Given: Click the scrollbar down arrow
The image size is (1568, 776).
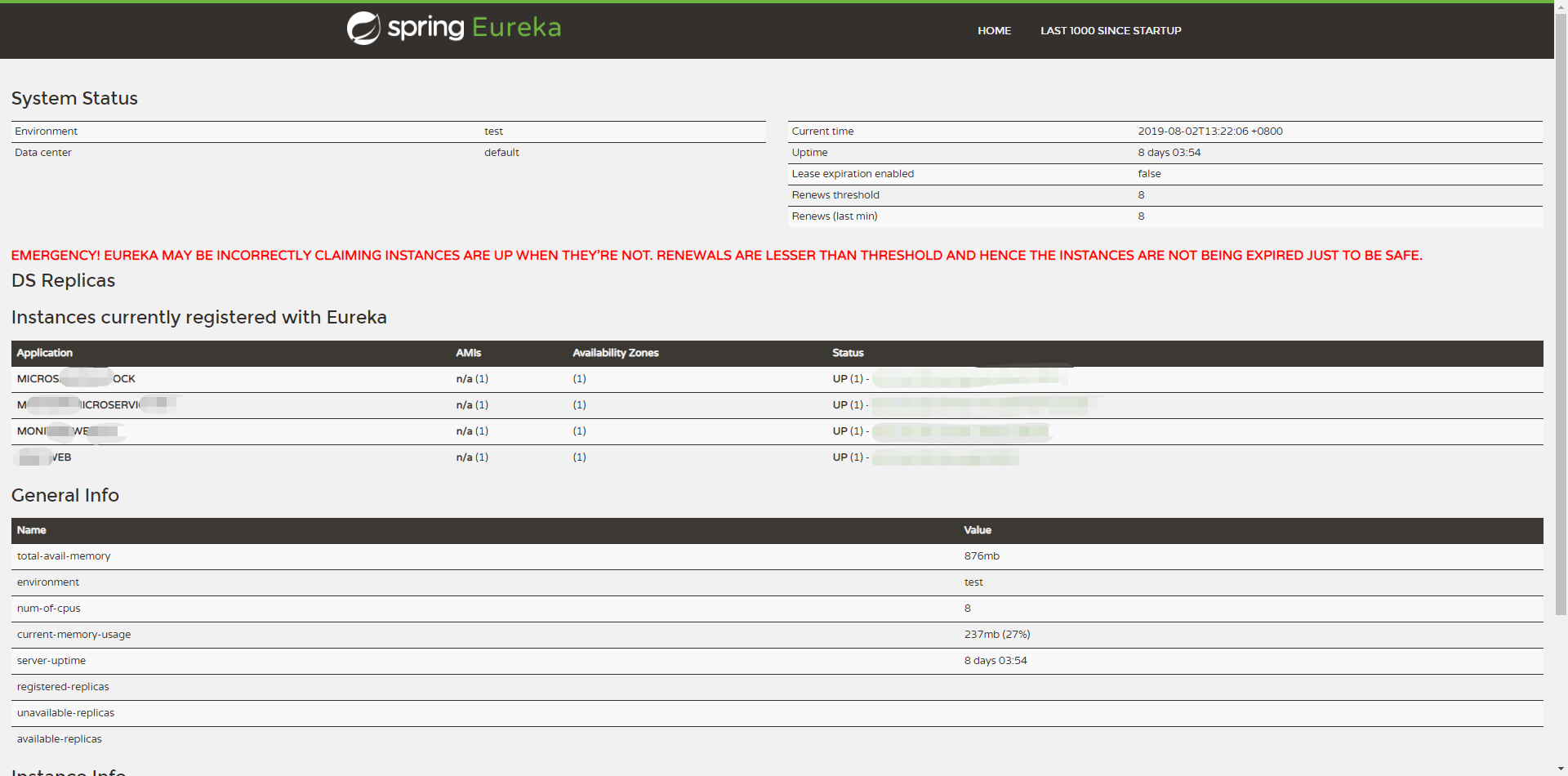Looking at the screenshot, I should point(1561,770).
